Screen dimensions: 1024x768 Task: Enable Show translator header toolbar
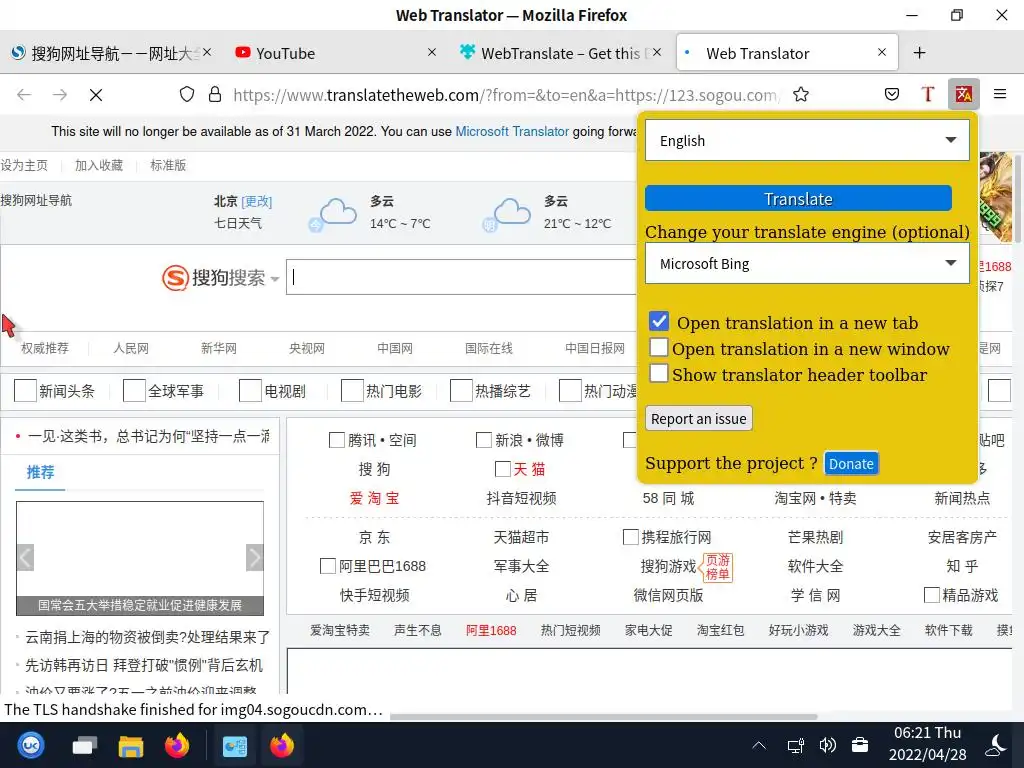659,373
